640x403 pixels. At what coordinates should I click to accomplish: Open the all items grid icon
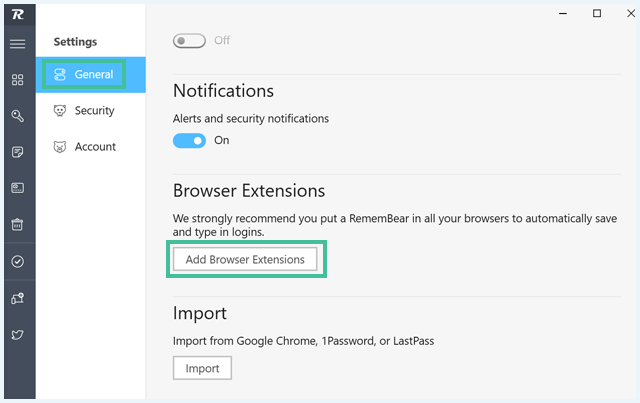[18, 80]
